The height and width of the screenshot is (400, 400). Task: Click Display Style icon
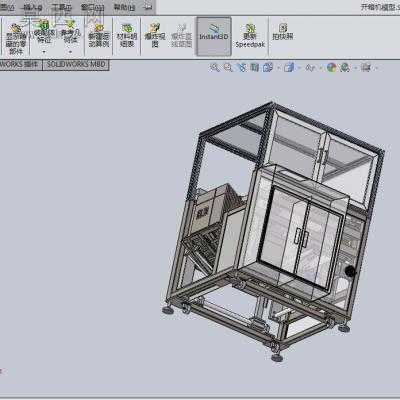pyautogui.click(x=289, y=68)
